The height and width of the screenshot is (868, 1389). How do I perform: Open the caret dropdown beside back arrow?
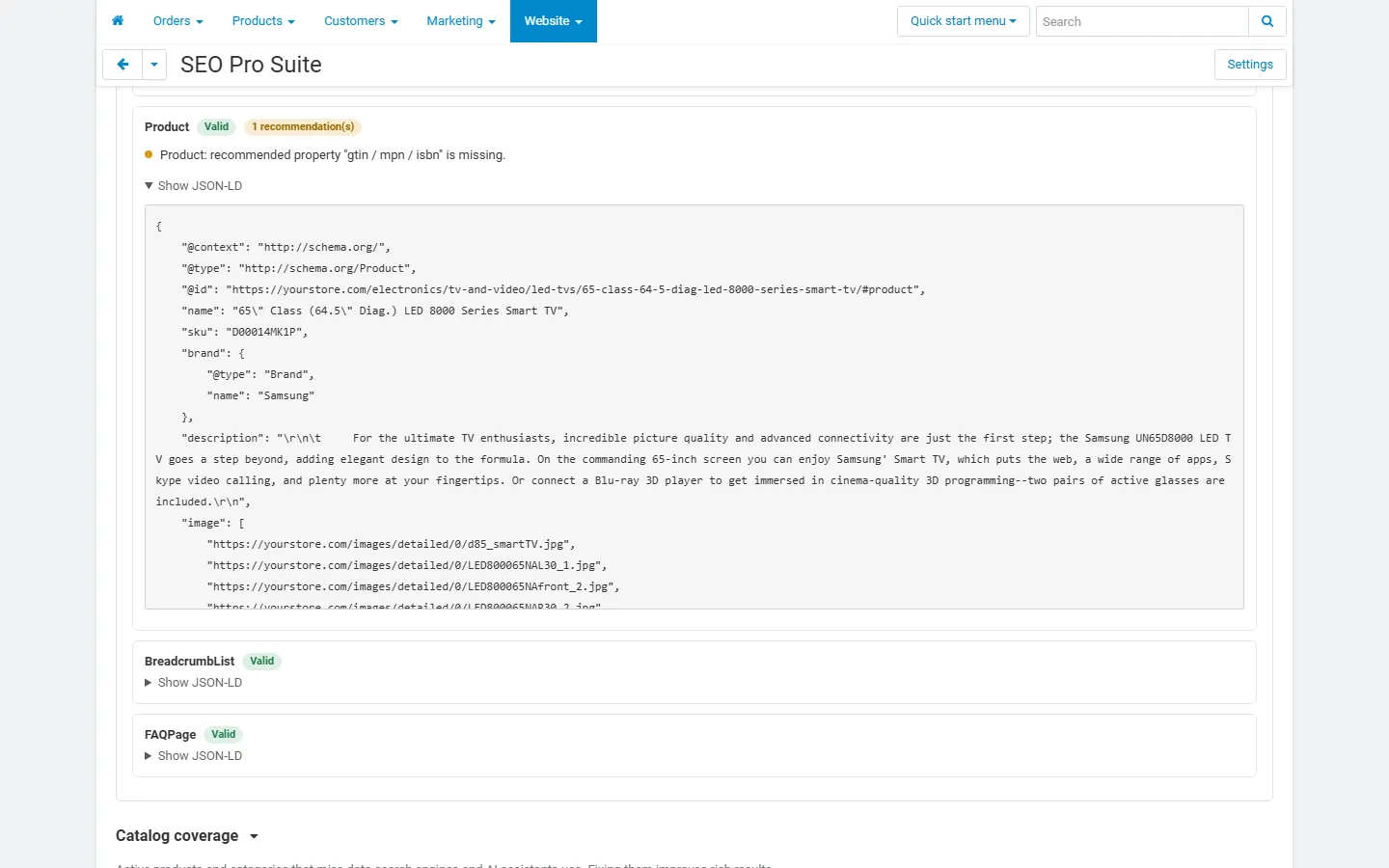[x=154, y=65]
